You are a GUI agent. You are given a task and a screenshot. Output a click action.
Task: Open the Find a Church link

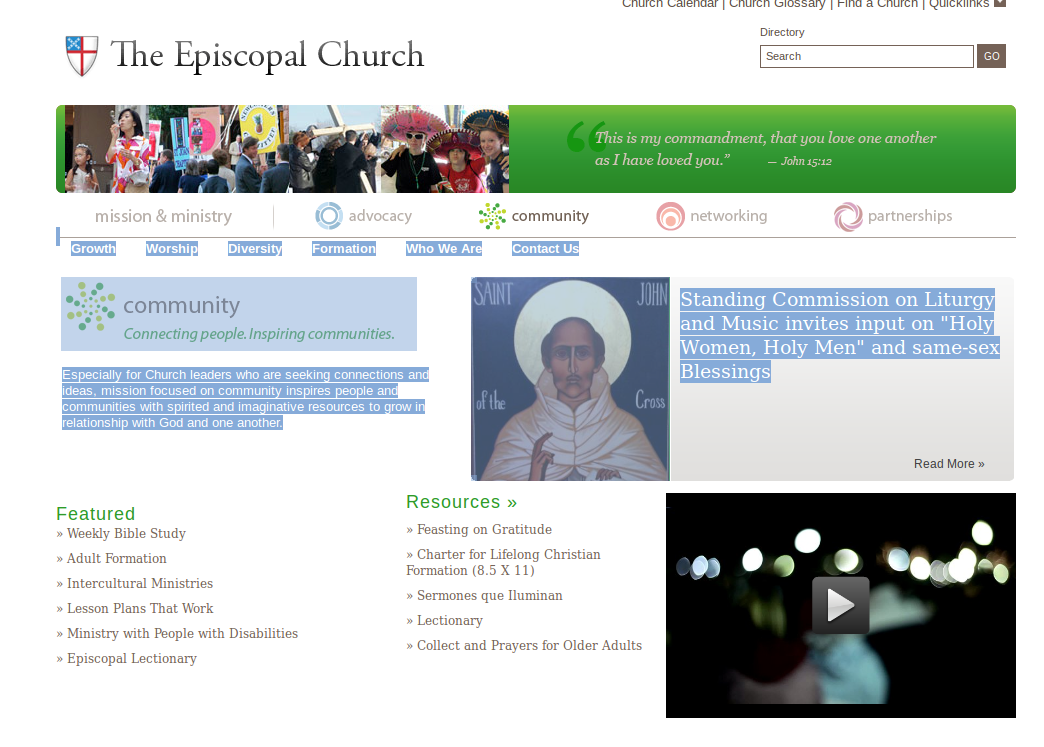pos(877,4)
